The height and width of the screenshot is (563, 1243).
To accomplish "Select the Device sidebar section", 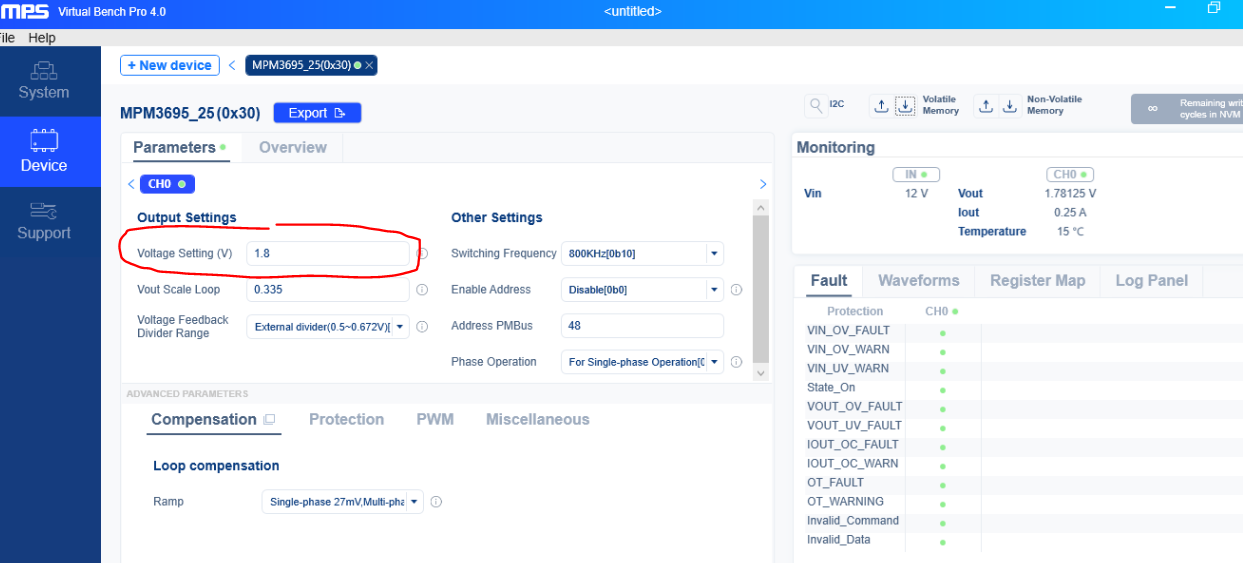I will pyautogui.click(x=44, y=152).
